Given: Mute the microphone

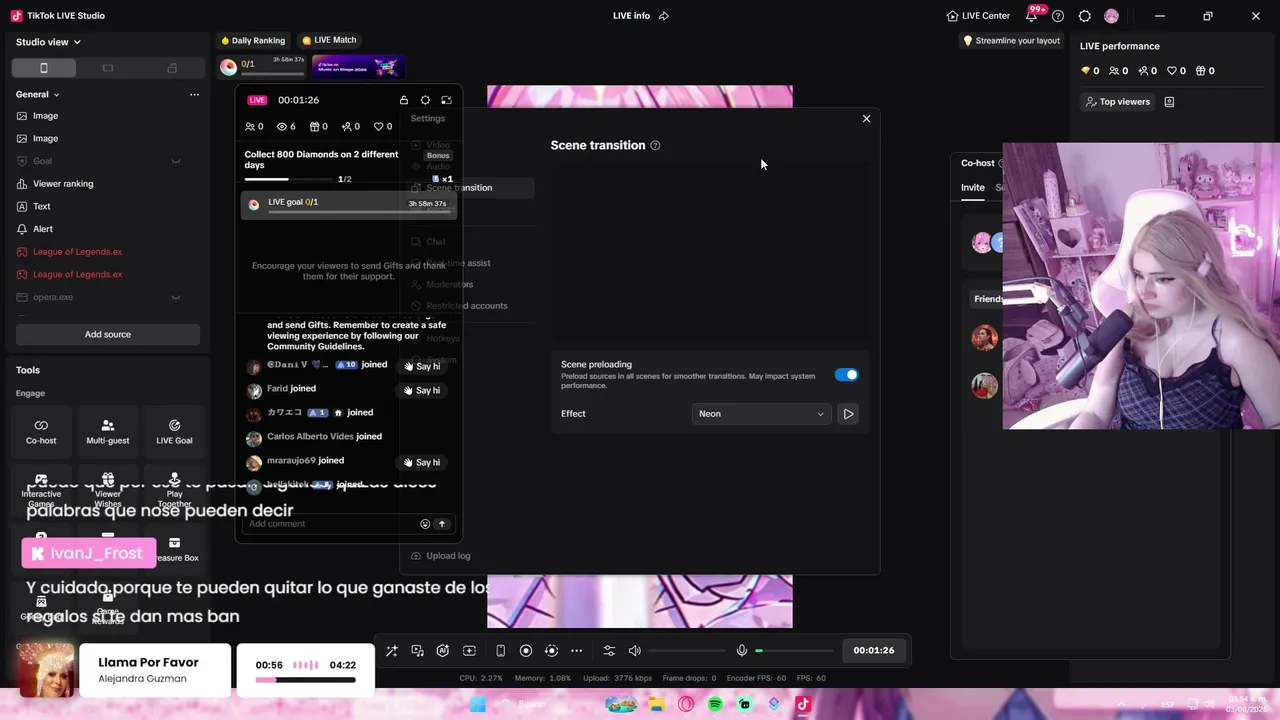Looking at the screenshot, I should [x=742, y=651].
